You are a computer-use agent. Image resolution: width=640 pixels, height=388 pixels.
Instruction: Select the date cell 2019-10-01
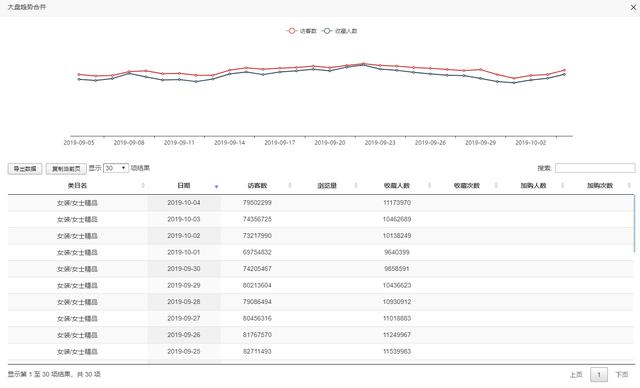pos(184,252)
